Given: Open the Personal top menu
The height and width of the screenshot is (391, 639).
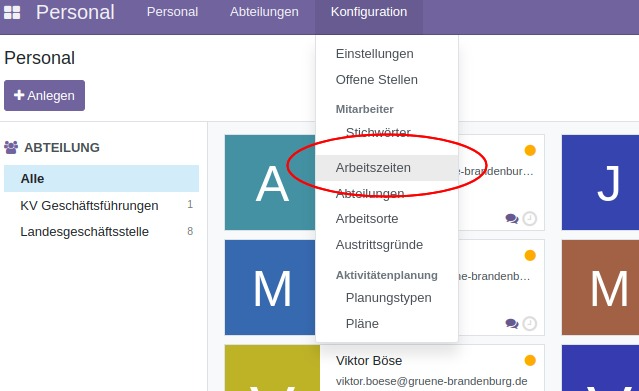Looking at the screenshot, I should (x=172, y=12).
